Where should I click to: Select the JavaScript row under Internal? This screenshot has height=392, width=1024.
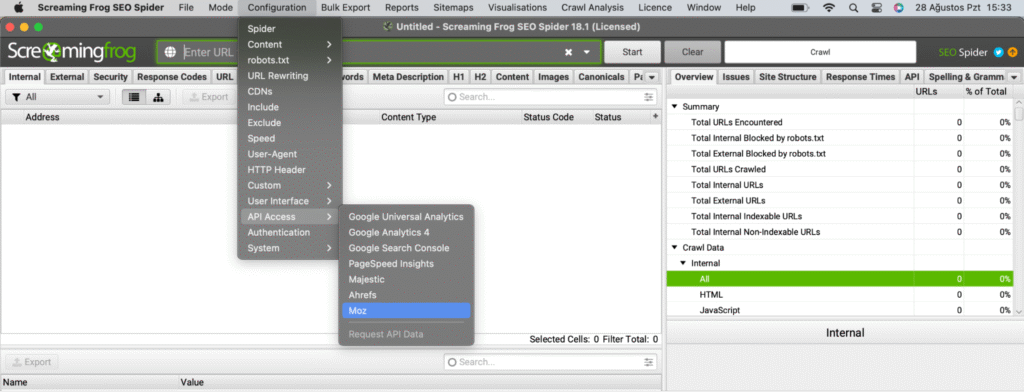(x=840, y=310)
